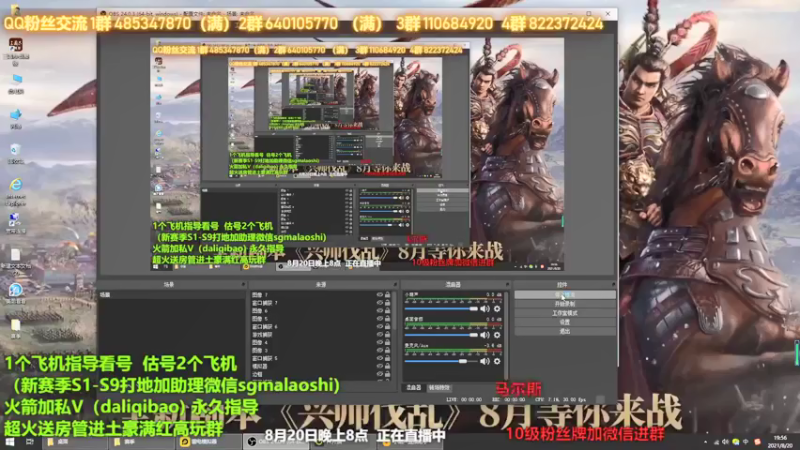Click the 开始录制 start recording button
The width and height of the screenshot is (800, 450).
pos(565,304)
